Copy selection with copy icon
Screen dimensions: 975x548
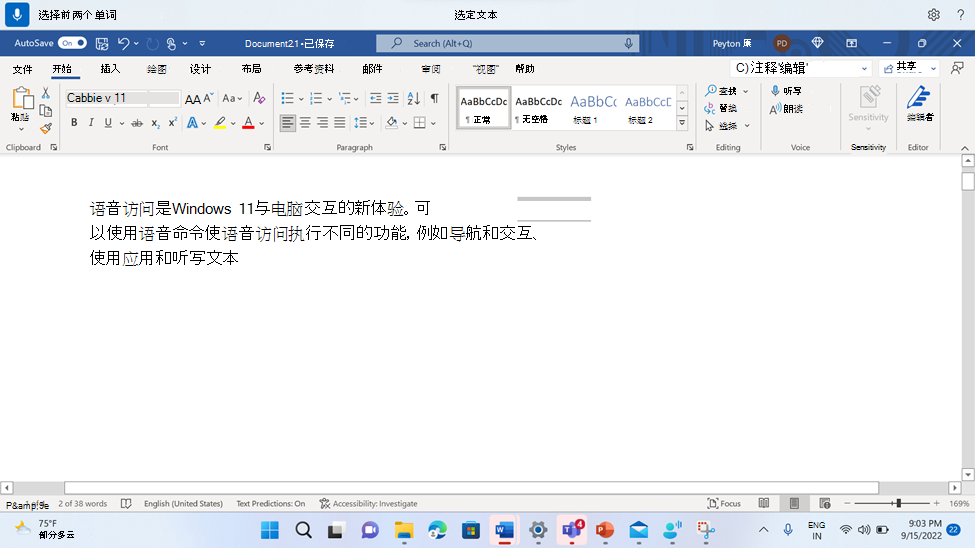tap(45, 111)
